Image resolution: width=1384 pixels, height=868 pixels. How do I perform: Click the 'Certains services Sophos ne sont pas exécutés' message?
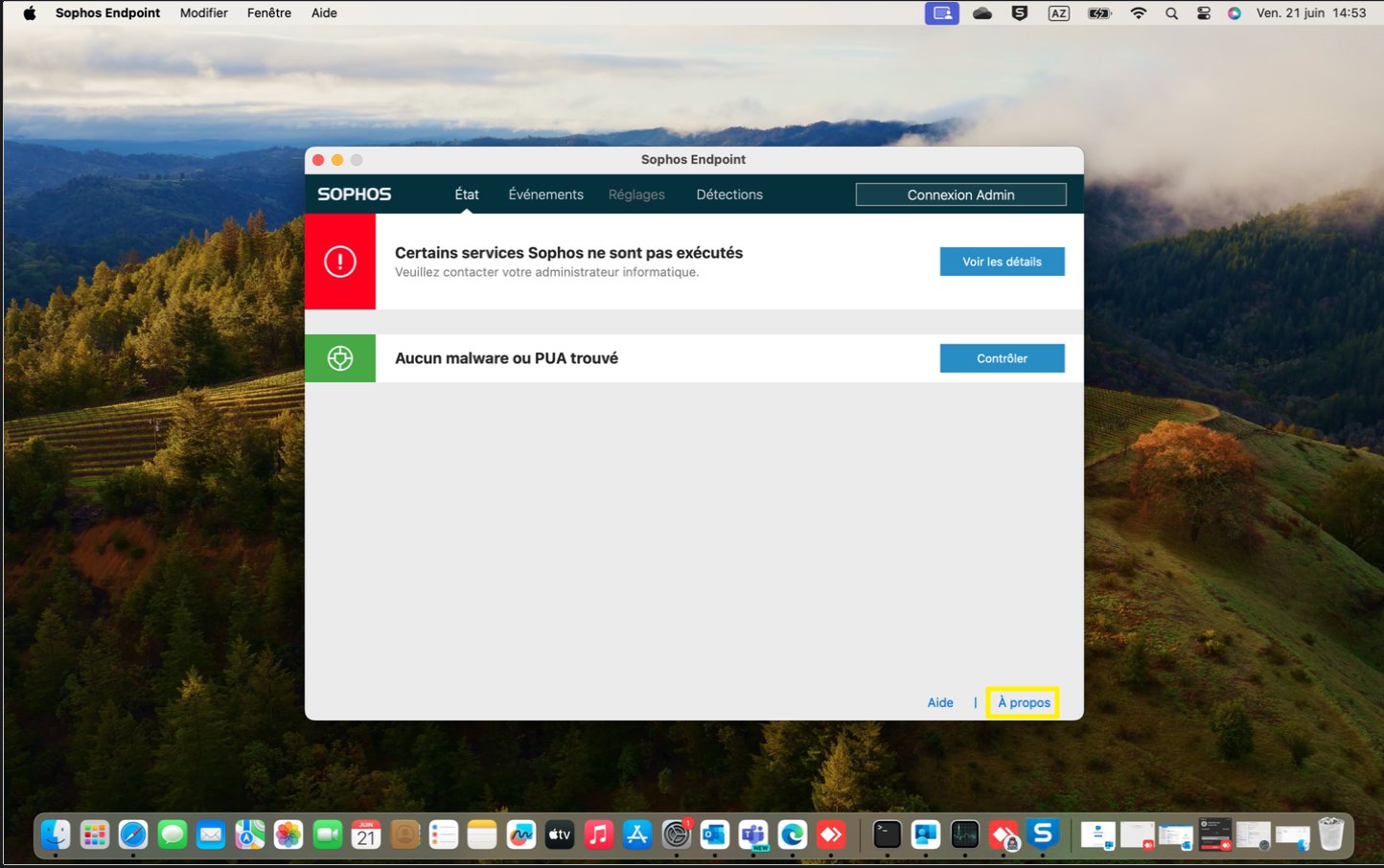coord(569,253)
